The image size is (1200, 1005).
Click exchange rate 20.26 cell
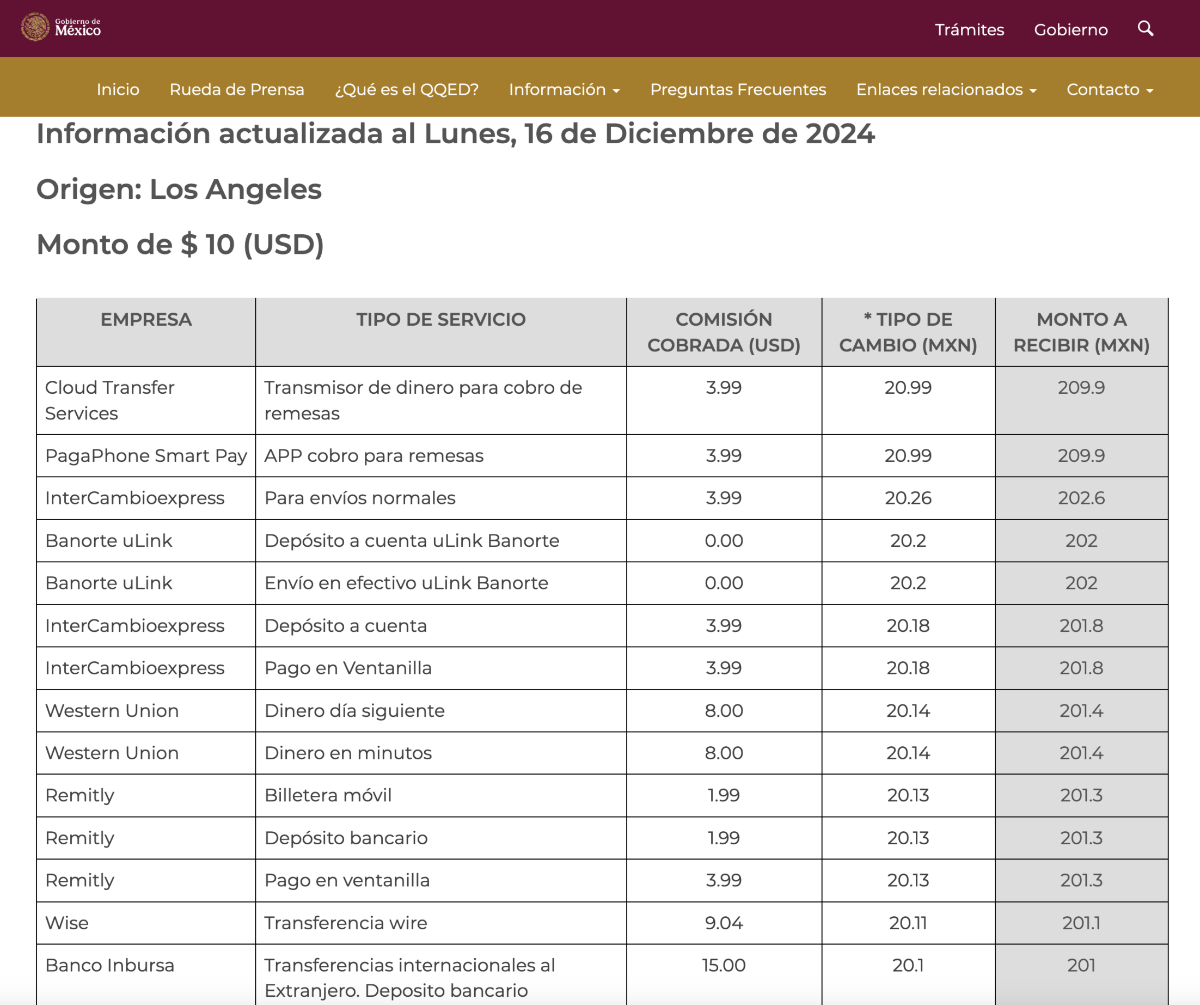908,498
